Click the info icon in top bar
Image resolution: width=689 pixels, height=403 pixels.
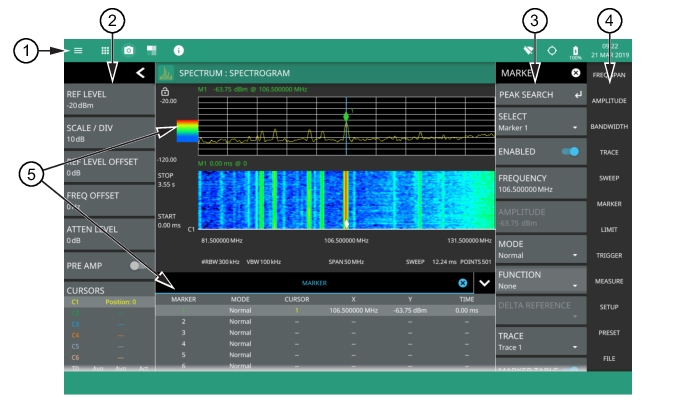(179, 49)
